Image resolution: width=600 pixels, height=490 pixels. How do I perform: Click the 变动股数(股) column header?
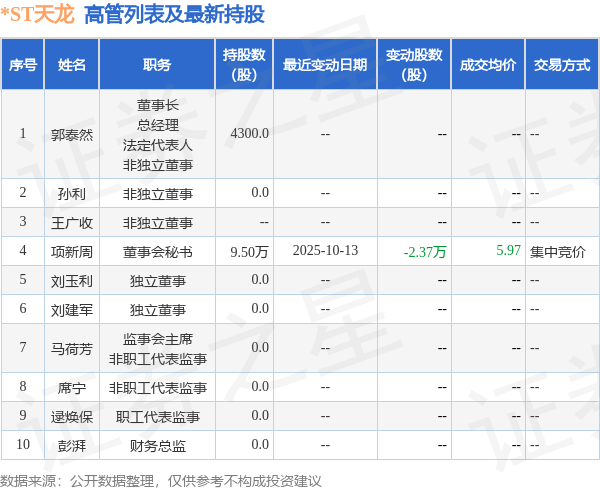(x=414, y=65)
